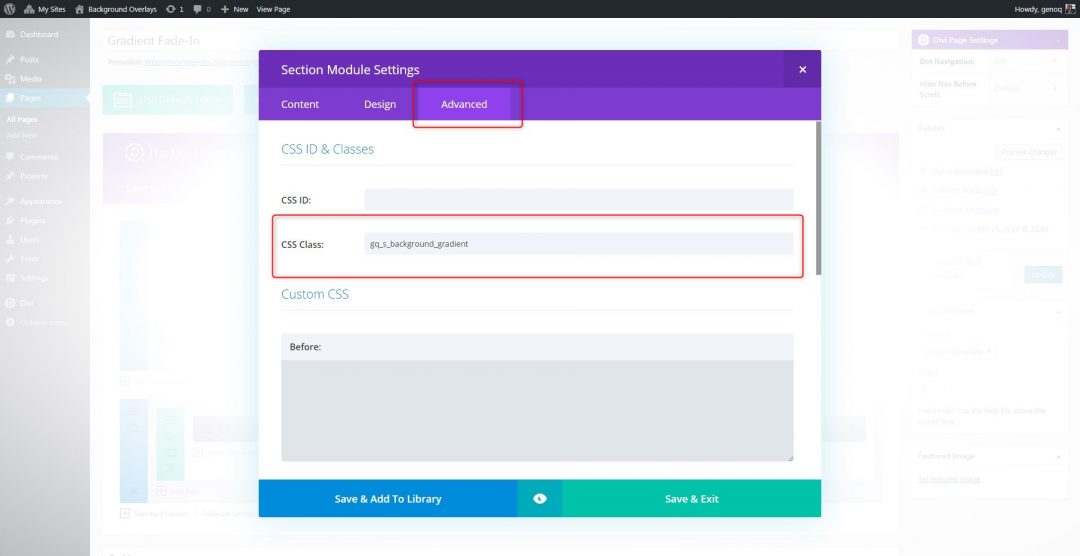Click the updates icon in admin bar

(170, 9)
